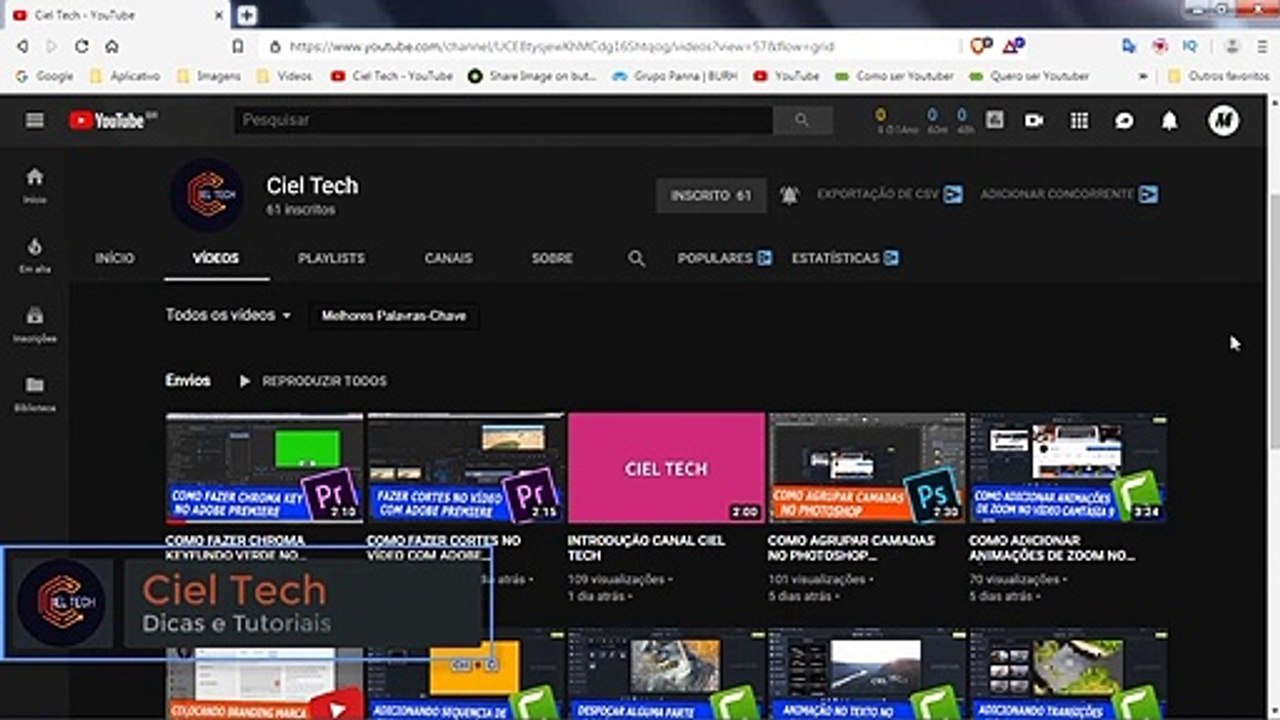The width and height of the screenshot is (1280, 720).
Task: Click the ADICIONAR CONCORRENTE button
Action: (x=1069, y=194)
